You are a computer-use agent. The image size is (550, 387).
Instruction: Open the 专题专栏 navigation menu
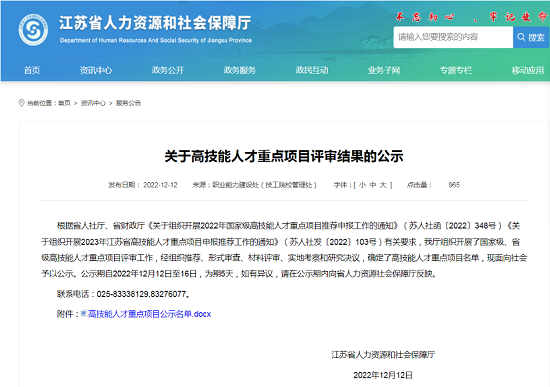[456, 70]
